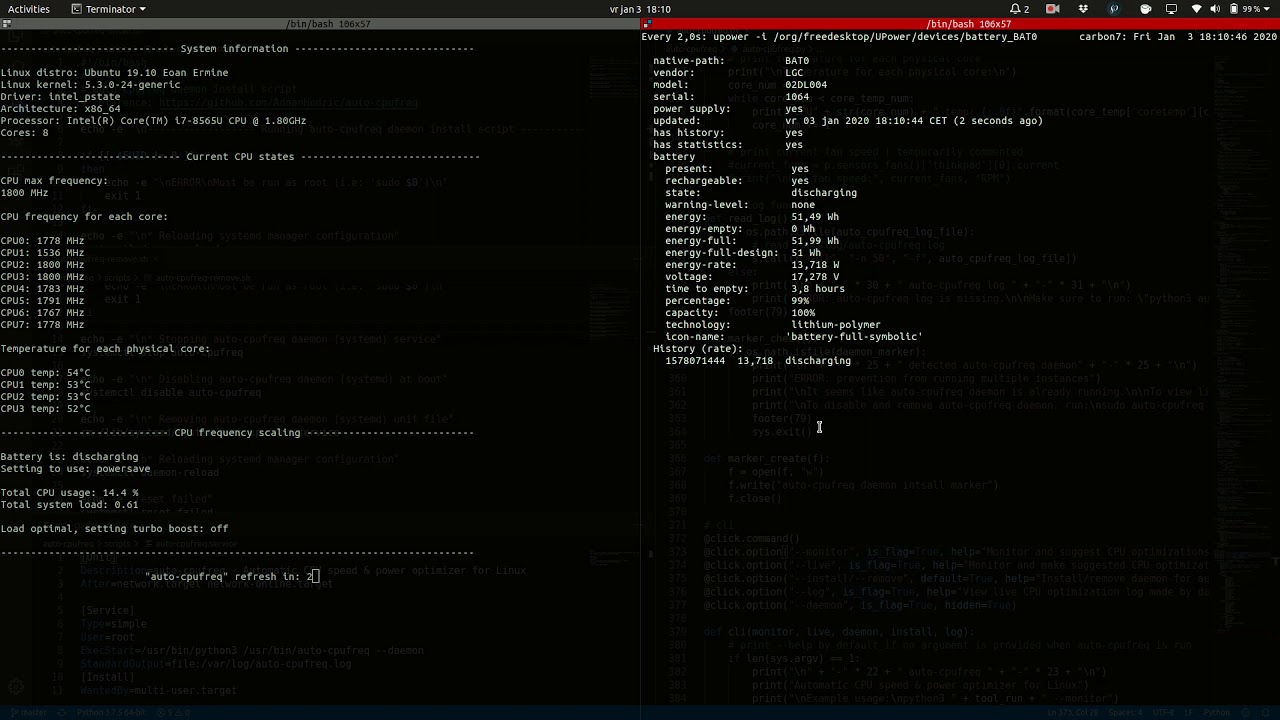The height and width of the screenshot is (720, 1280).
Task: Toggle the Caffeine coffee cup icon
Action: pyautogui.click(x=1146, y=9)
